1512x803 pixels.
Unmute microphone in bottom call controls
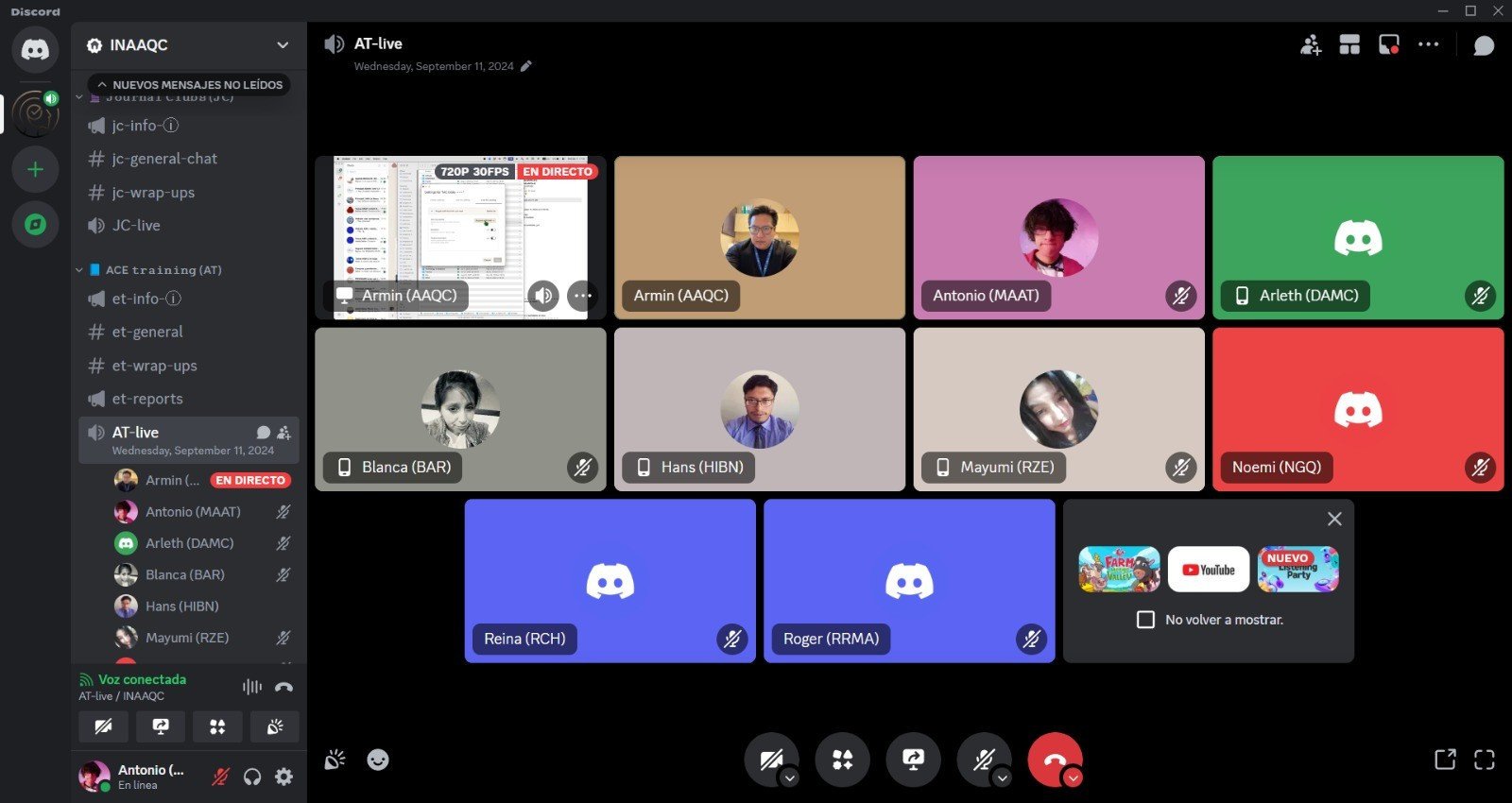[x=983, y=759]
